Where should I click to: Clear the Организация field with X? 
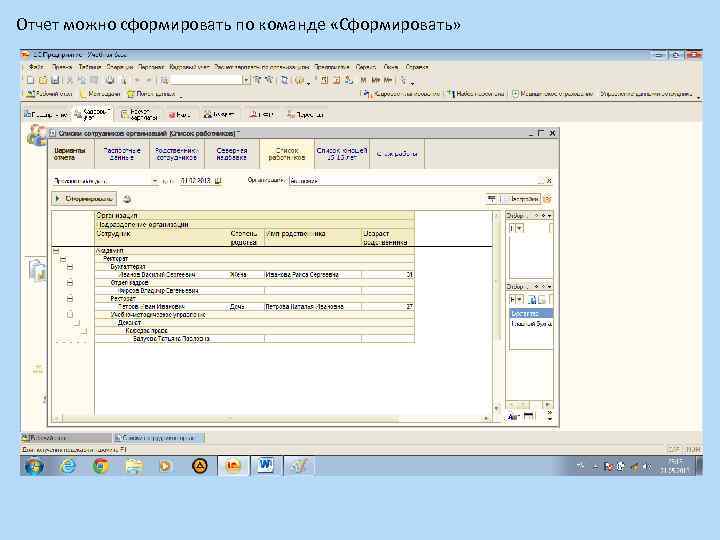[x=549, y=180]
